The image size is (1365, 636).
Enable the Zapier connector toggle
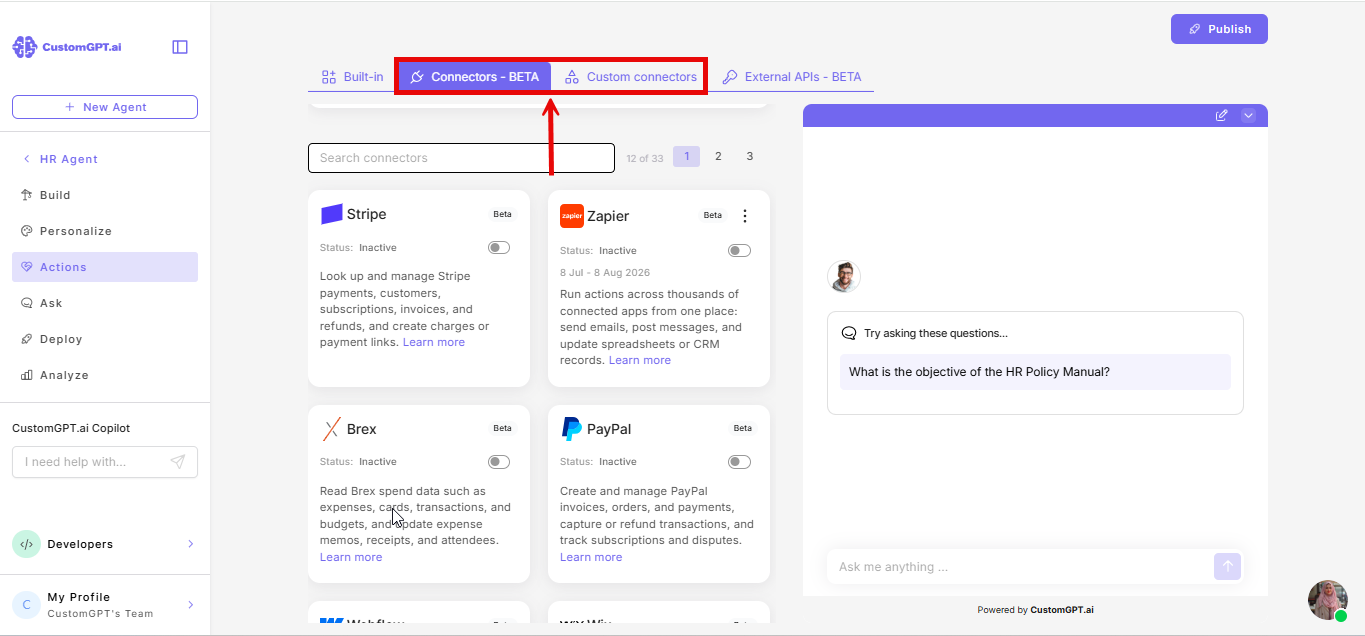pyautogui.click(x=739, y=250)
